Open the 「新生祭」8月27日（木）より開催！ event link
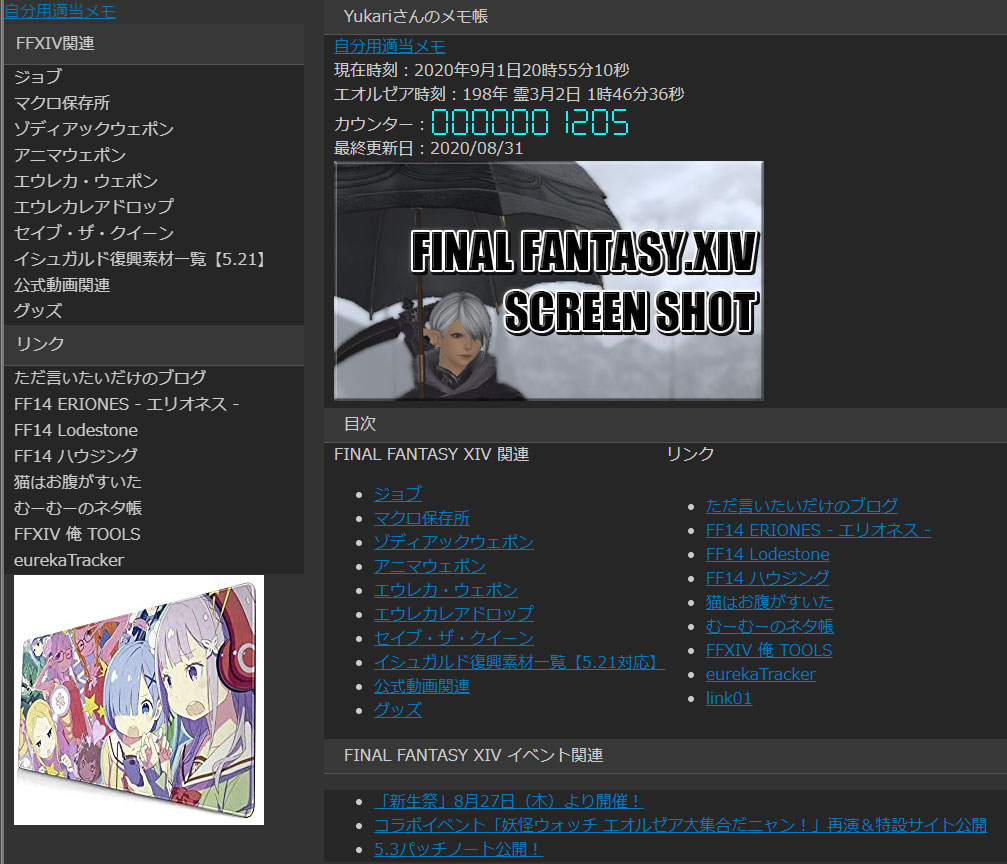Image resolution: width=1007 pixels, height=864 pixels. tap(508, 802)
